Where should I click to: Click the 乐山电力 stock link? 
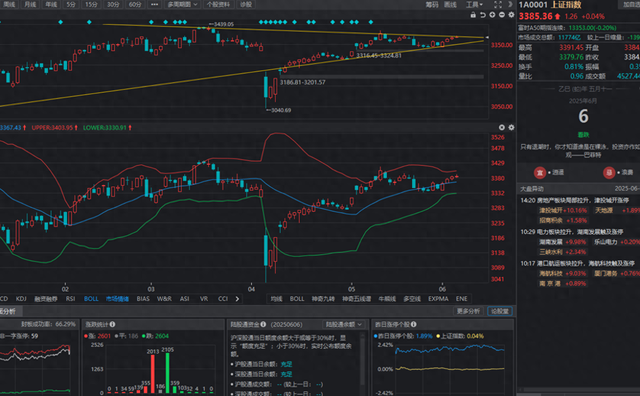coord(605,242)
